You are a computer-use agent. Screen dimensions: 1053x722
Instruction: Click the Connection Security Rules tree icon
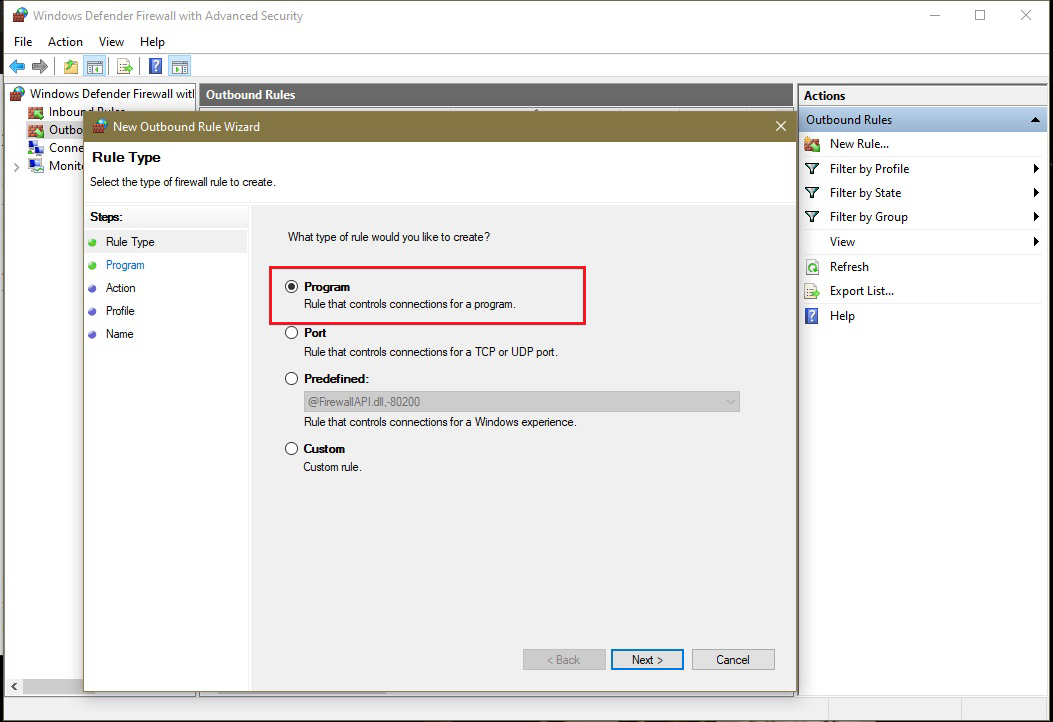click(36, 148)
